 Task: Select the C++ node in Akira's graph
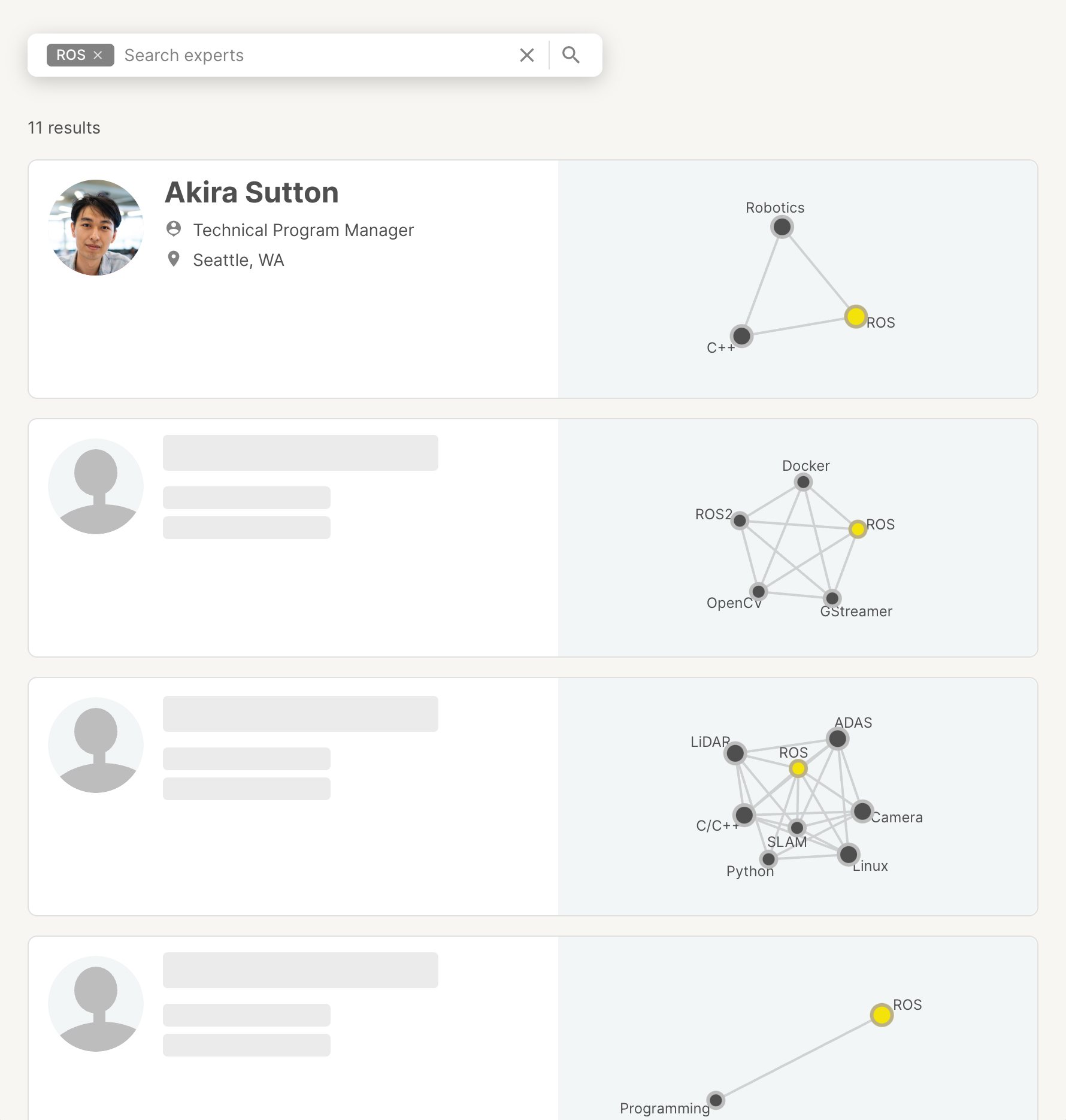[741, 336]
